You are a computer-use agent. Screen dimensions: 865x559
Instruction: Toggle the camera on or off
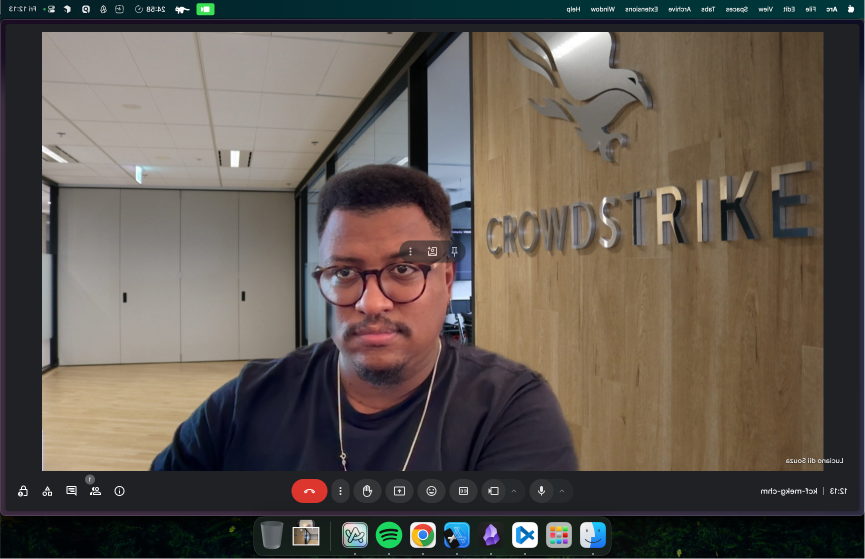pyautogui.click(x=494, y=491)
